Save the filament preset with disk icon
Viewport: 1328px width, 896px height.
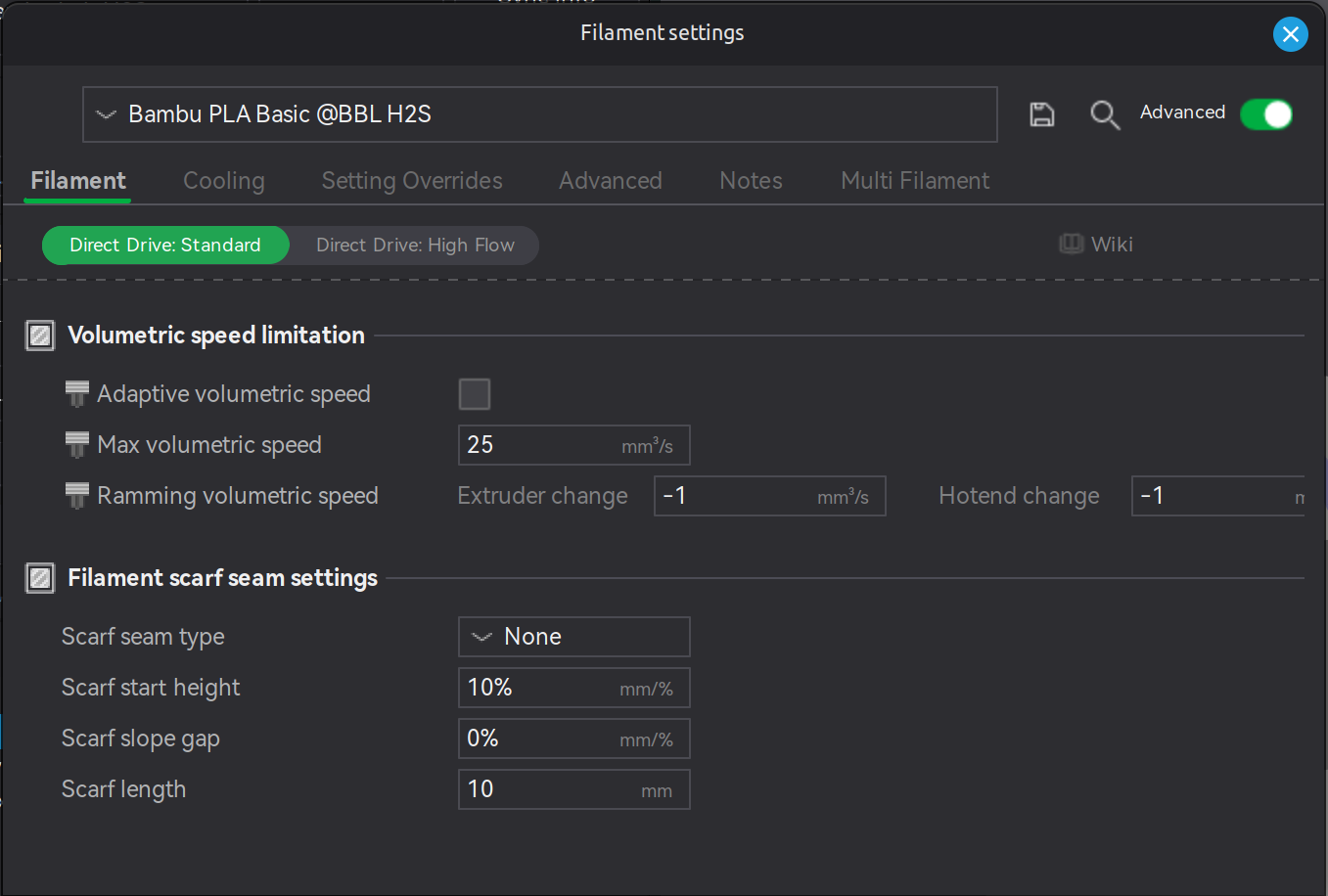pos(1042,114)
